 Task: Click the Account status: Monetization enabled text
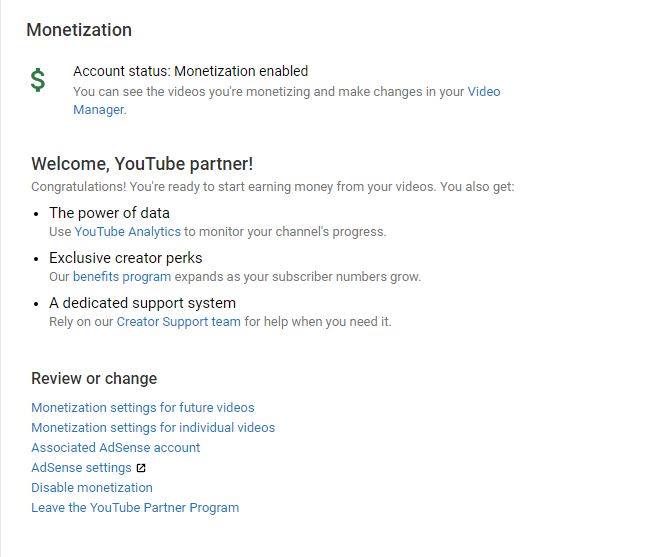tap(191, 71)
